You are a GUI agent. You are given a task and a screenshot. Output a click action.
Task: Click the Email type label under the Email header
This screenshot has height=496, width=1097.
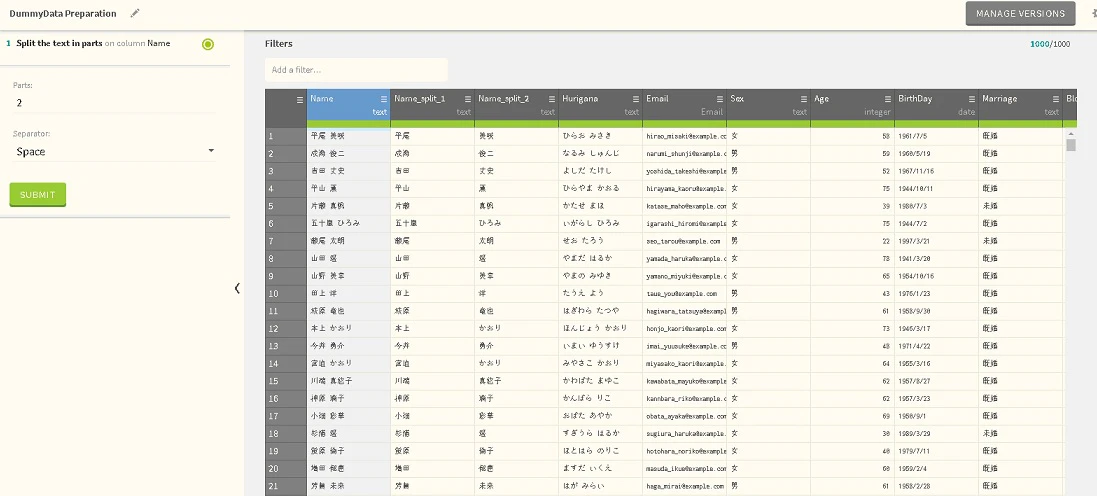(x=712, y=112)
